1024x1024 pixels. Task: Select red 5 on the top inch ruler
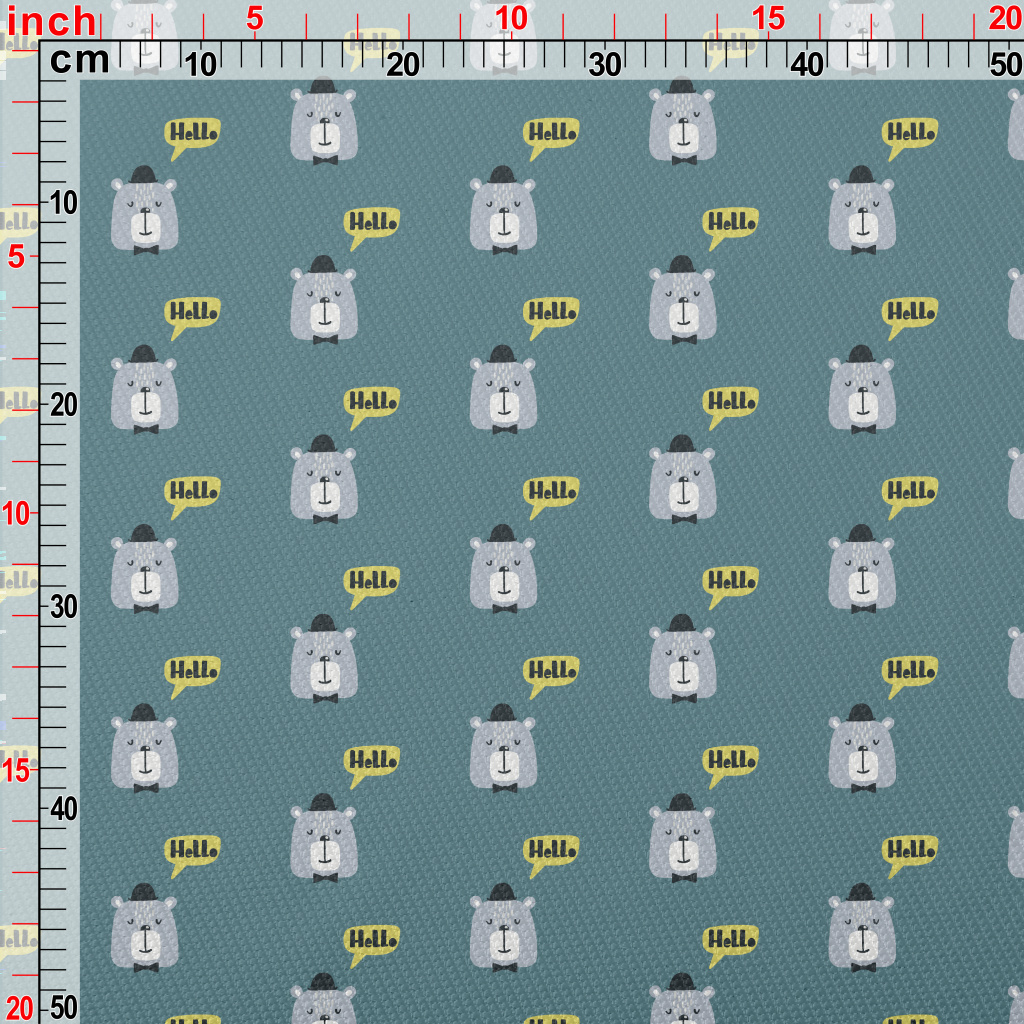click(254, 19)
